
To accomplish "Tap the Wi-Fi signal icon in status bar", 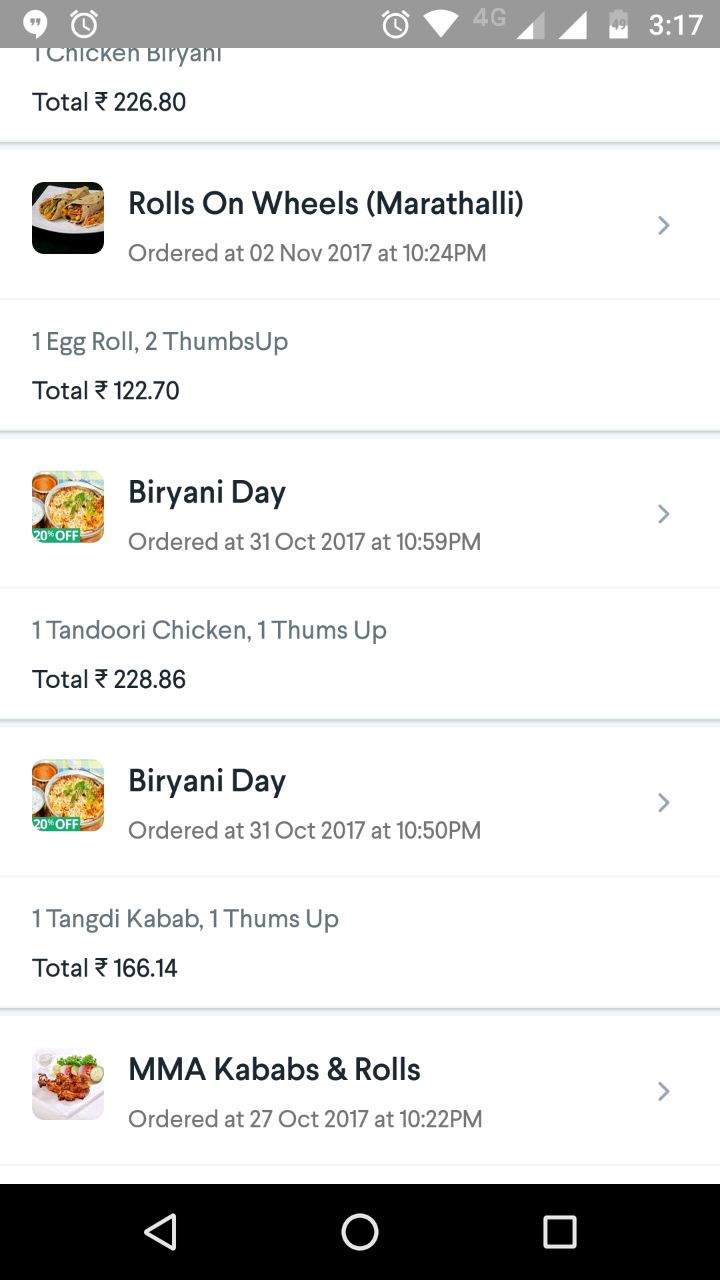I will point(440,24).
